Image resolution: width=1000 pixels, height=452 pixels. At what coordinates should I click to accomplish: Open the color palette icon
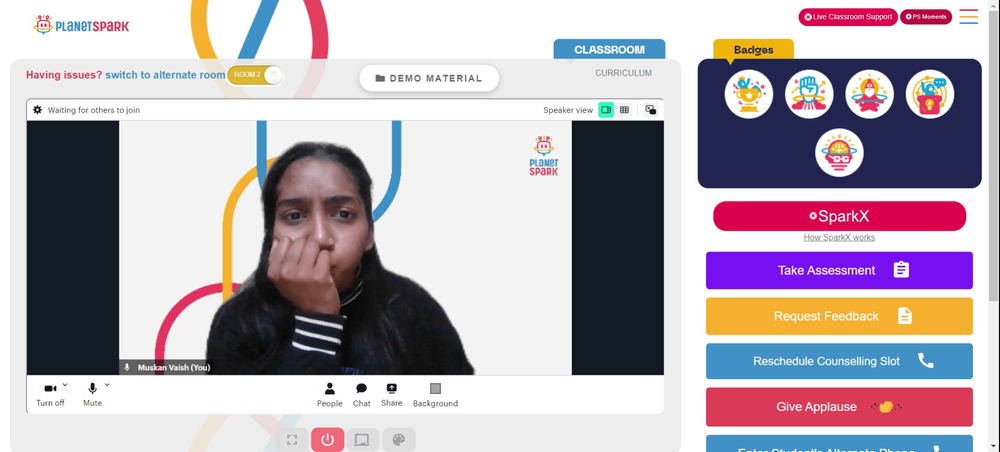399,440
